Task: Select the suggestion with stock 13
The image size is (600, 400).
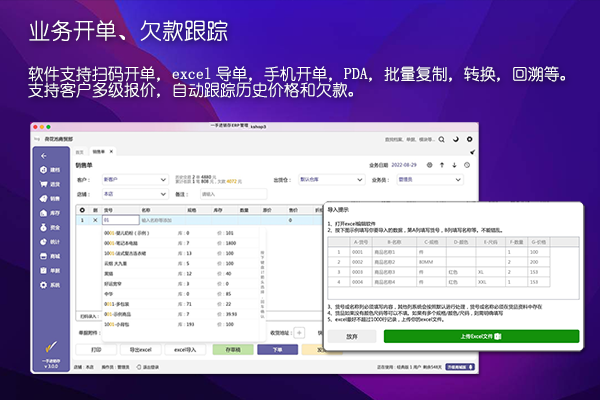Action: pyautogui.click(x=180, y=253)
